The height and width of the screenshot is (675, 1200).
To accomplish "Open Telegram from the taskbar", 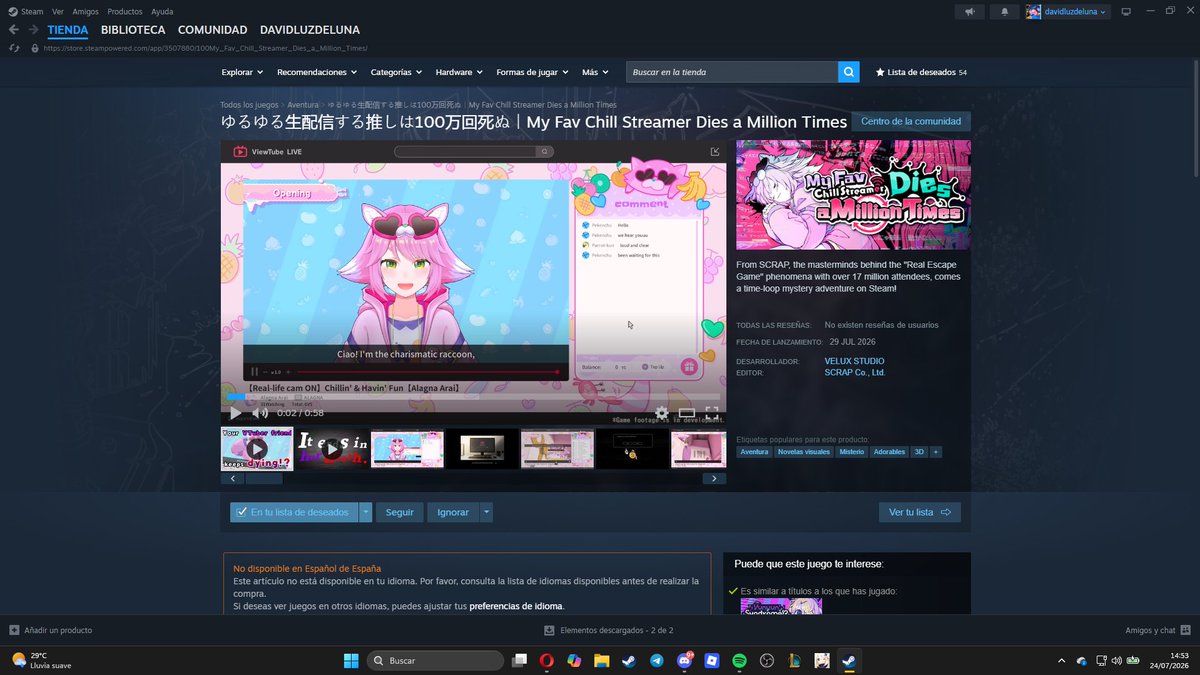I will point(656,660).
